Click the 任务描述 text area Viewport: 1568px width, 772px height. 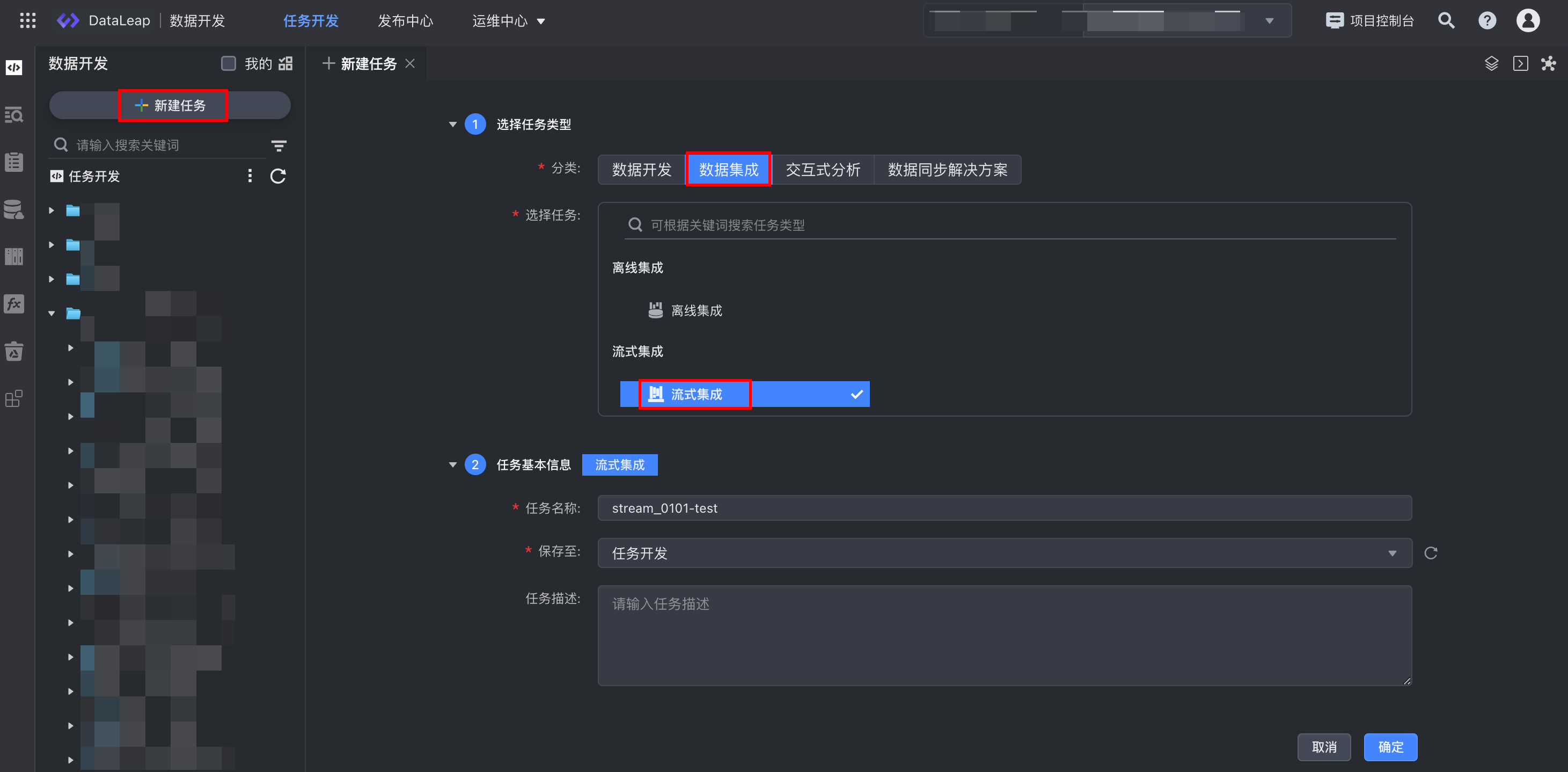[x=1005, y=636]
